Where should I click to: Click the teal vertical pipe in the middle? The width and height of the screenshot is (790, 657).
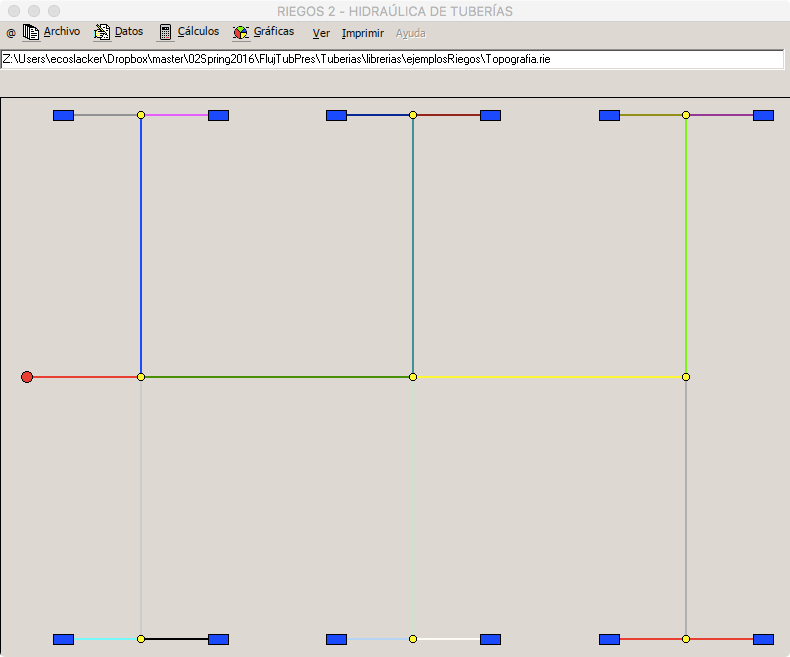[413, 245]
